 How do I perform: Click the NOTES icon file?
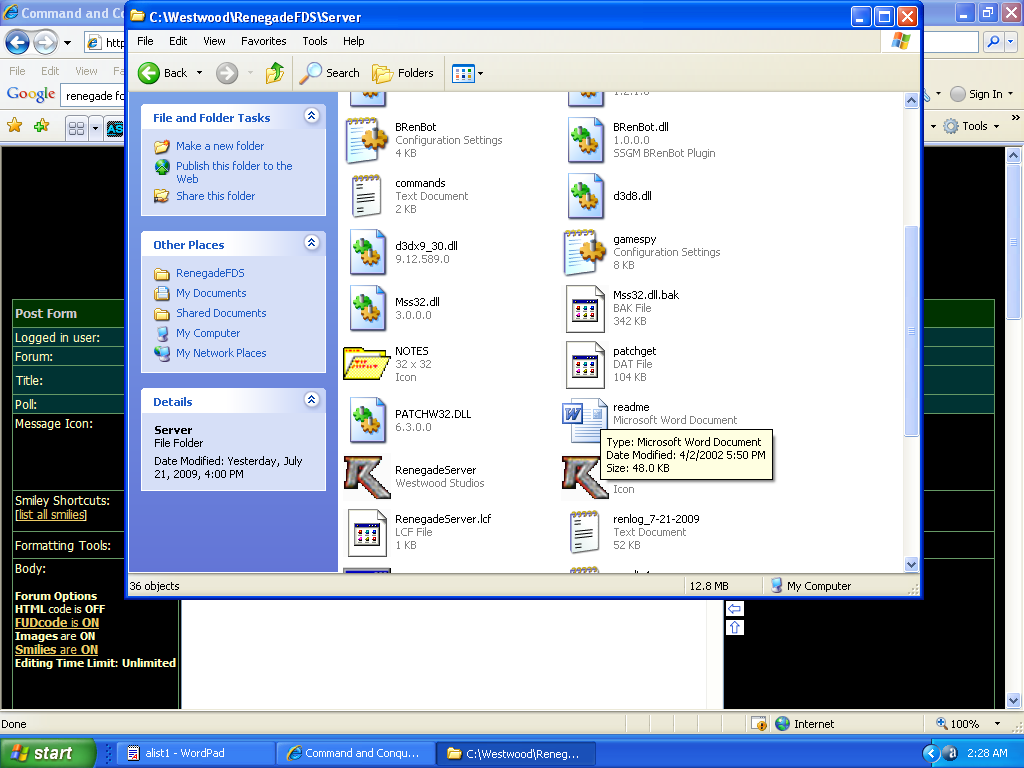pyautogui.click(x=367, y=364)
